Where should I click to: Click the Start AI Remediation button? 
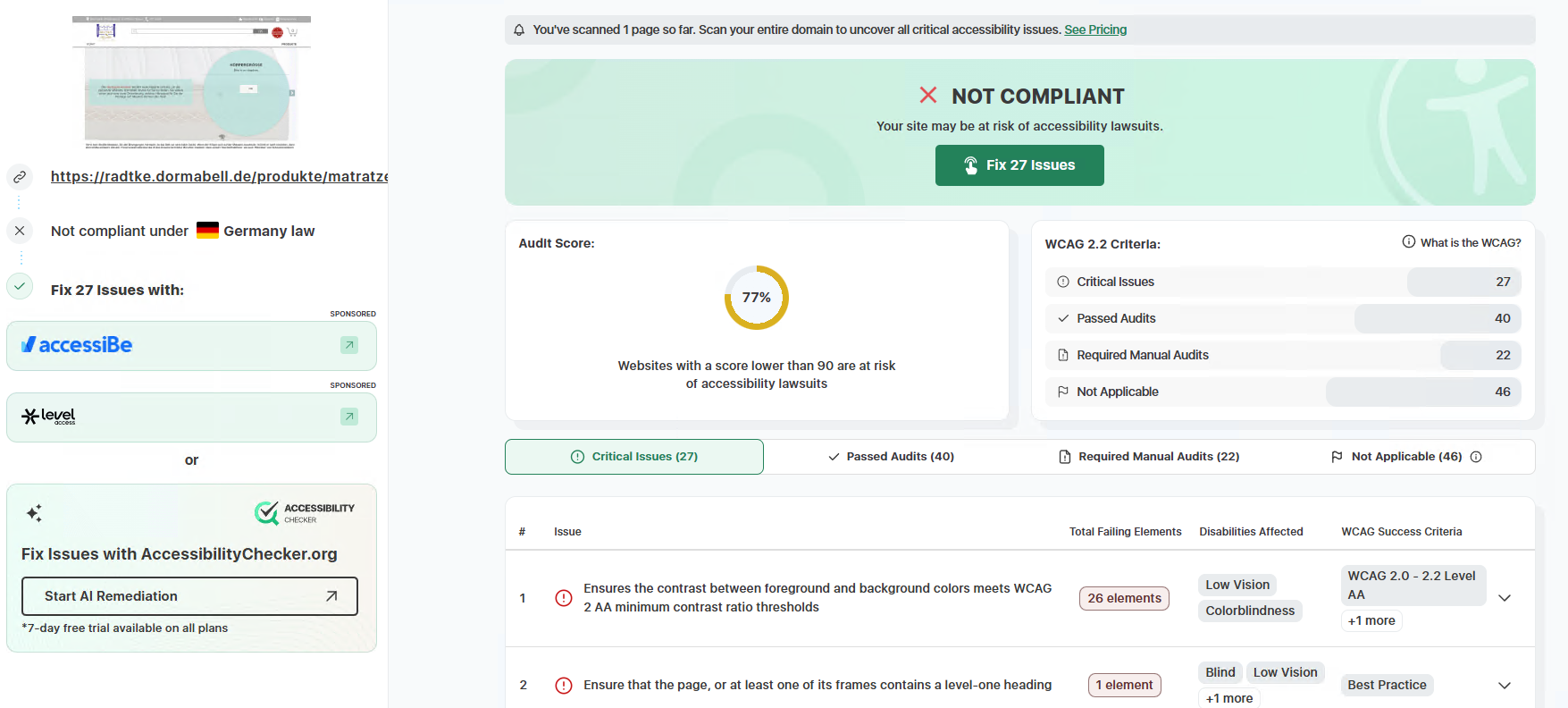[x=189, y=596]
